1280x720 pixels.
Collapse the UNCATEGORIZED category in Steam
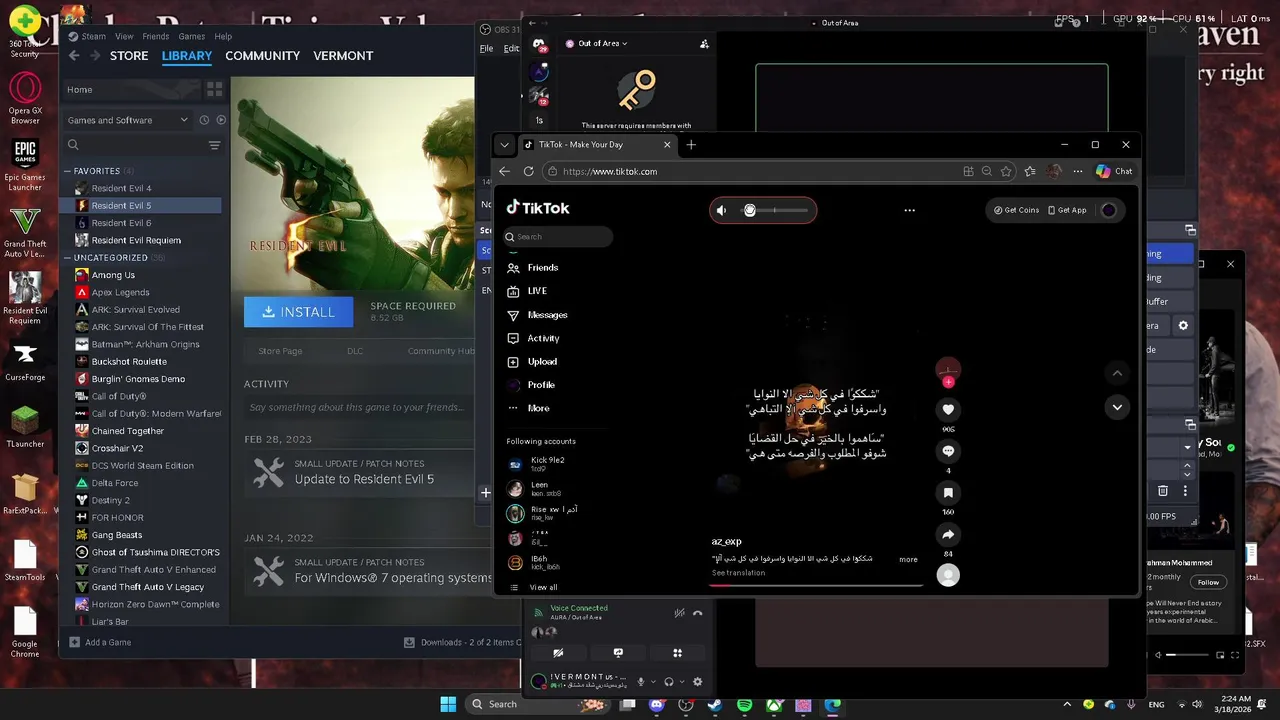pyautogui.click(x=68, y=258)
